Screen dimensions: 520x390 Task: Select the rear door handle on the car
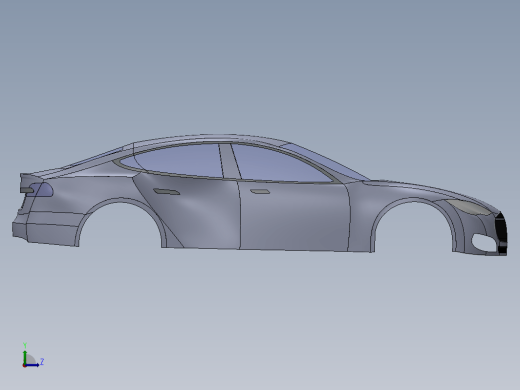tap(166, 191)
